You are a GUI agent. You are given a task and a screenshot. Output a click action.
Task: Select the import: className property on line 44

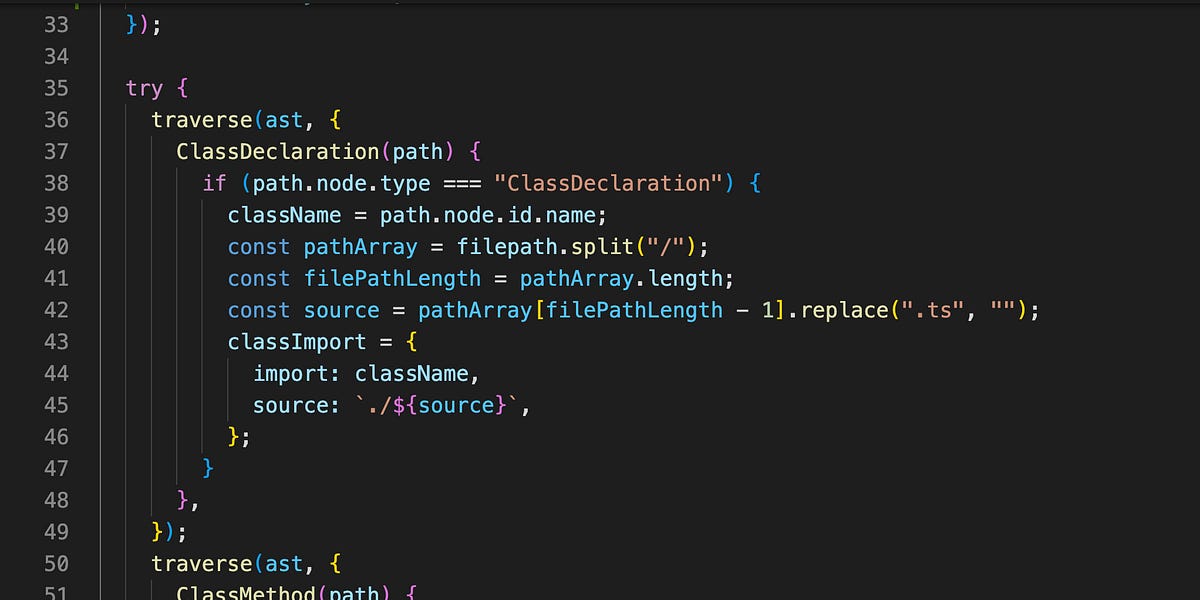pos(363,373)
